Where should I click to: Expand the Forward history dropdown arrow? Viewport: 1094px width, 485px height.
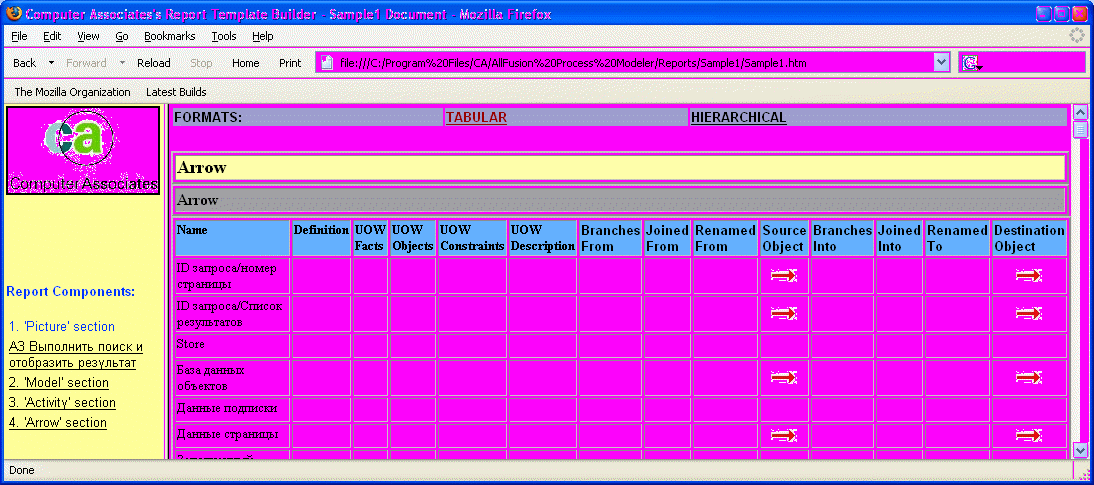[122, 63]
